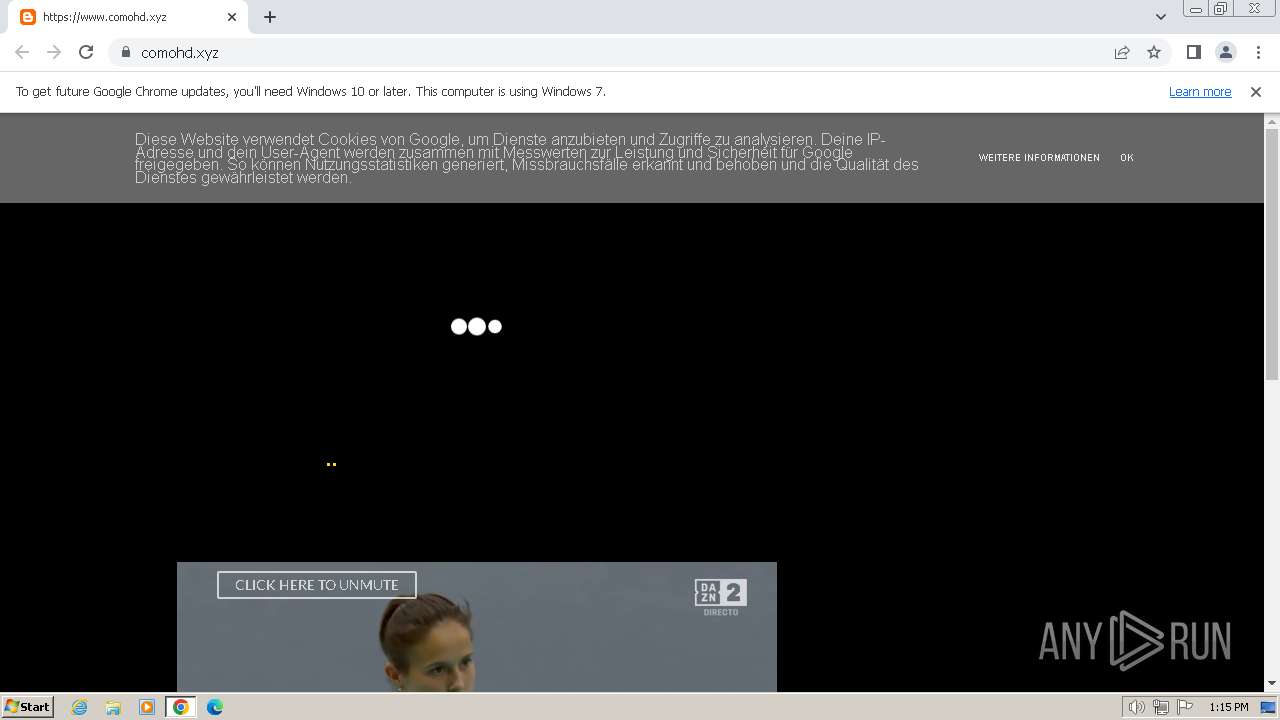The image size is (1280, 720).
Task: Minimize the Chrome window
Action: coord(1197,9)
